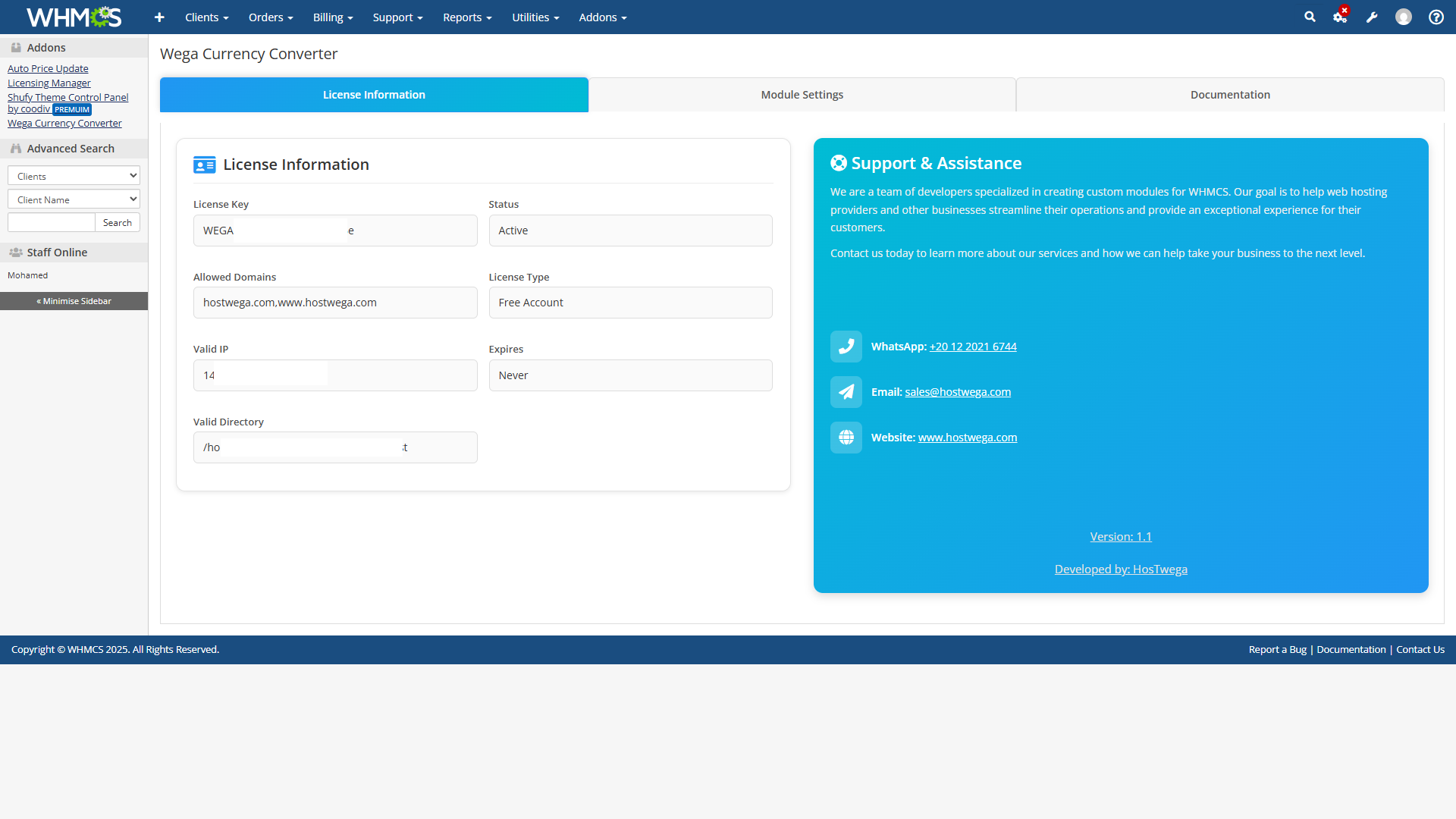
Task: Click the plus quick-add icon
Action: (x=159, y=17)
